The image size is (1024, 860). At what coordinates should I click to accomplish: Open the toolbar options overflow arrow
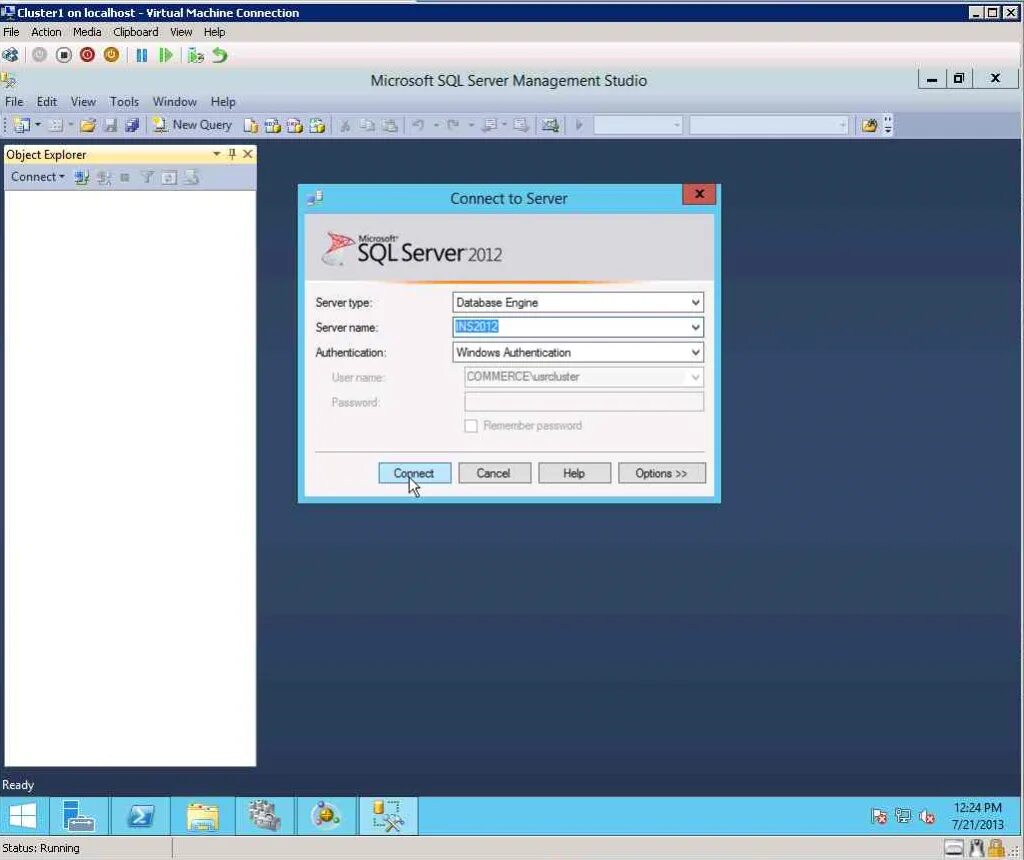tap(888, 125)
